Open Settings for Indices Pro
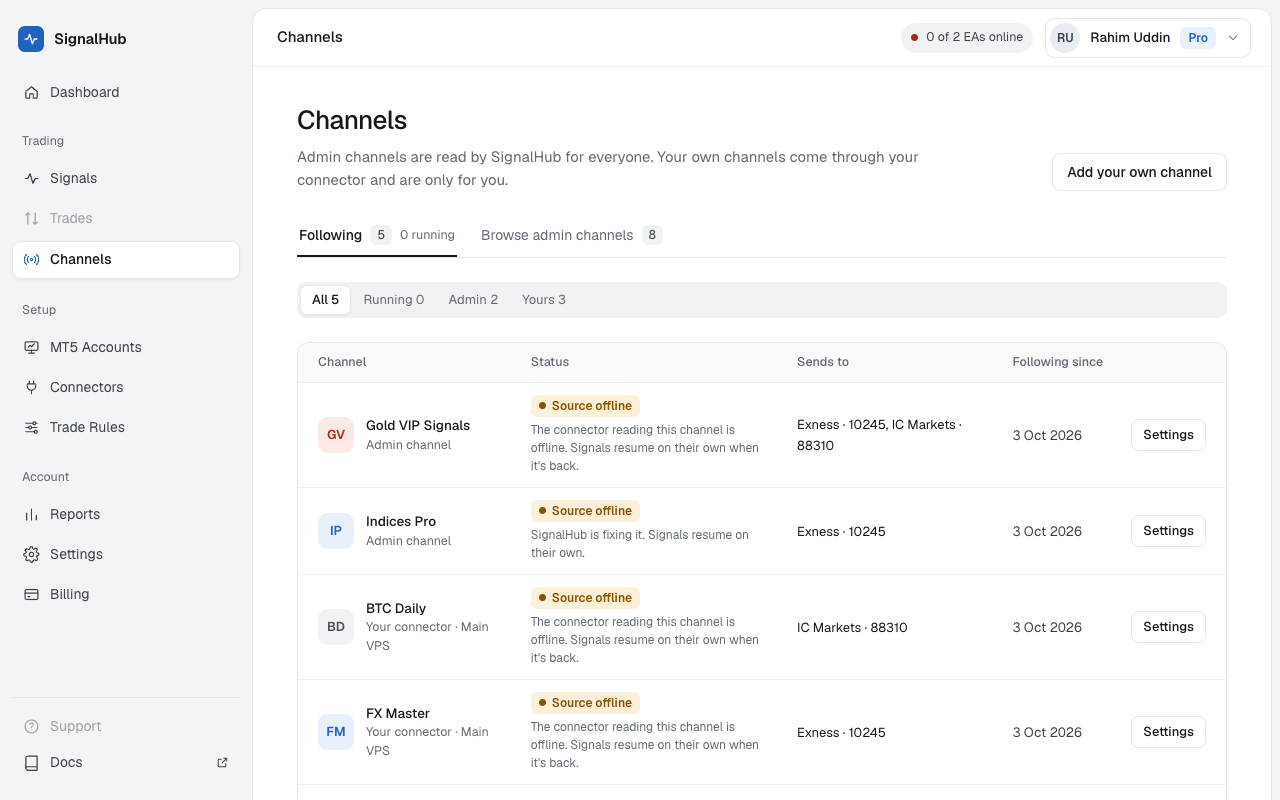 pyautogui.click(x=1168, y=531)
